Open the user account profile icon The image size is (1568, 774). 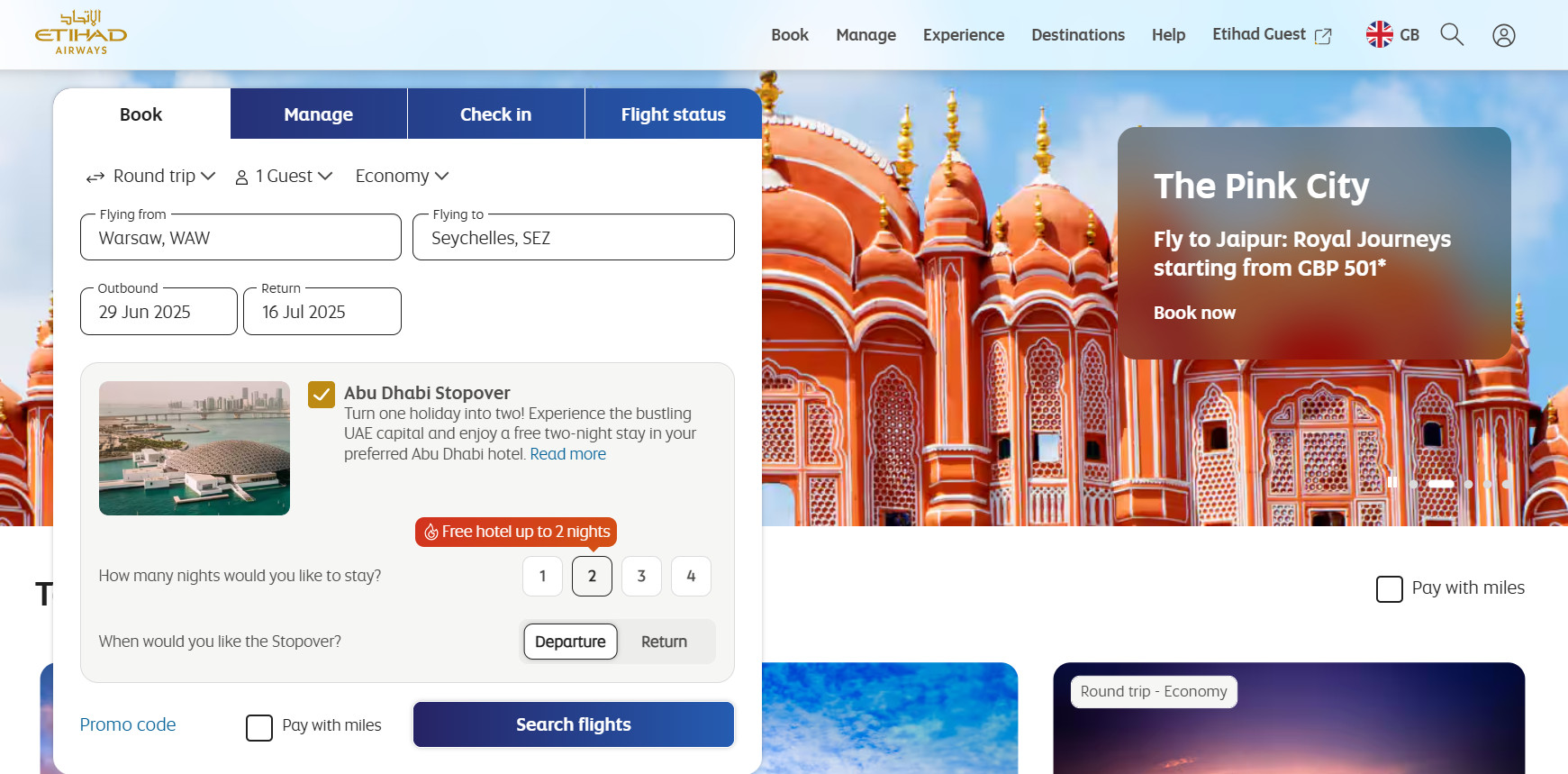tap(1503, 35)
